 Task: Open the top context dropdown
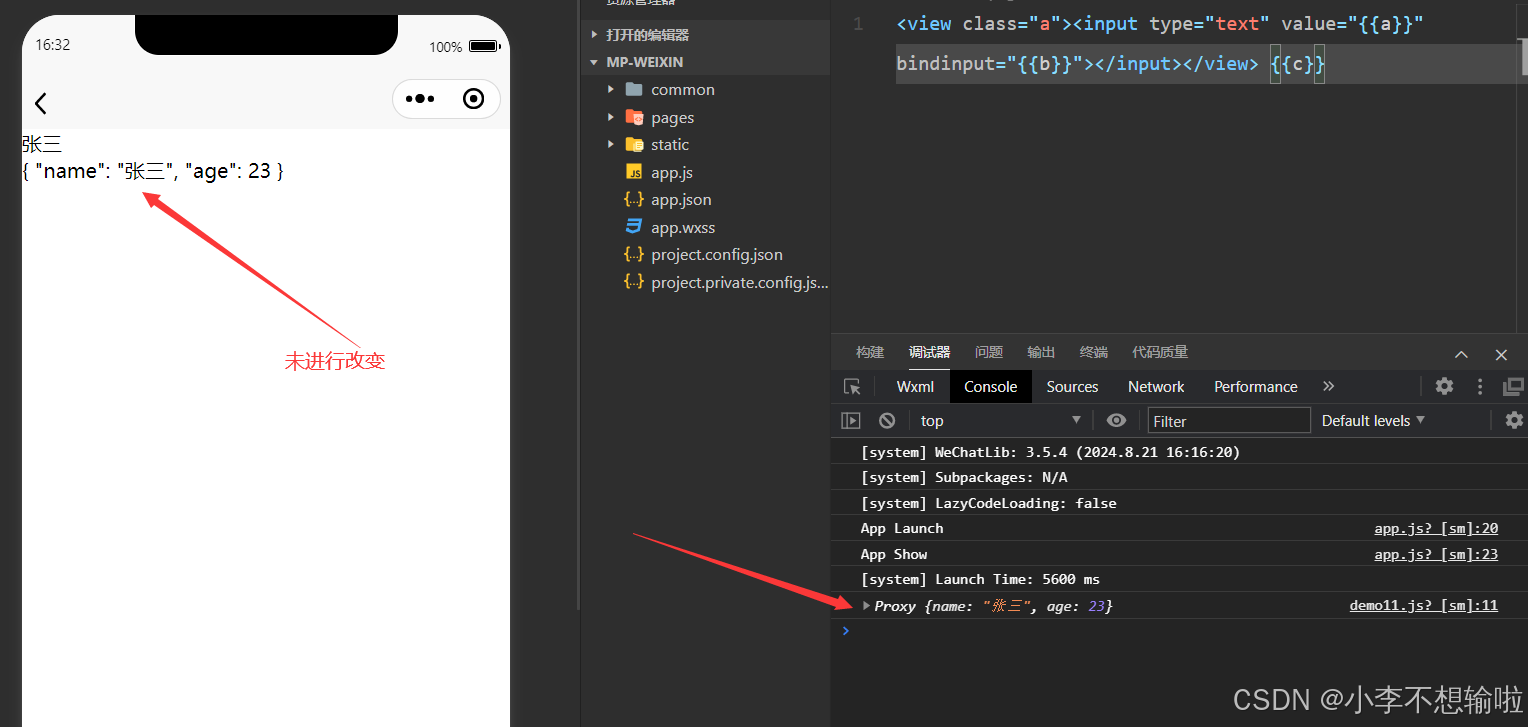[1000, 420]
